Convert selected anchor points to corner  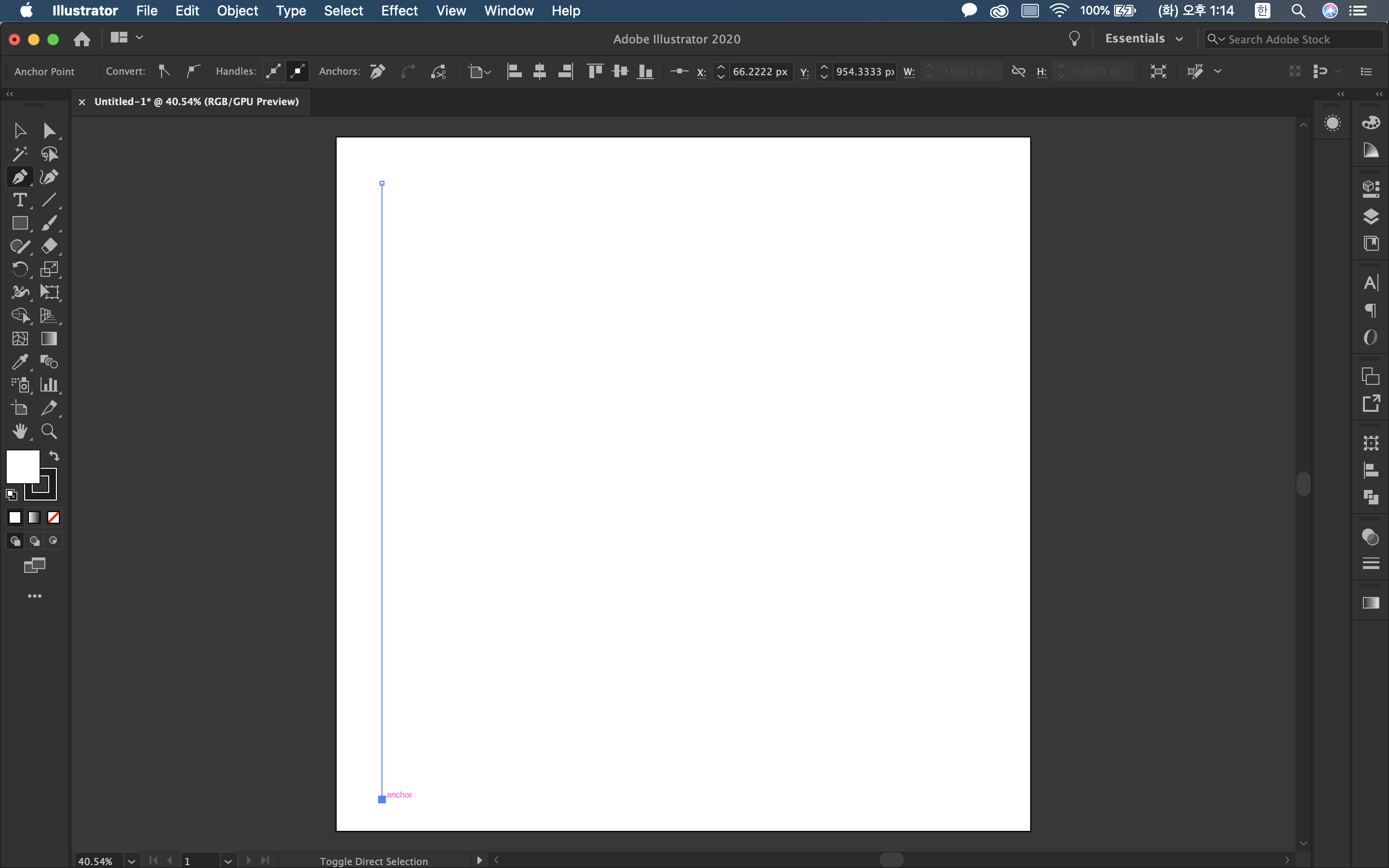click(x=164, y=71)
